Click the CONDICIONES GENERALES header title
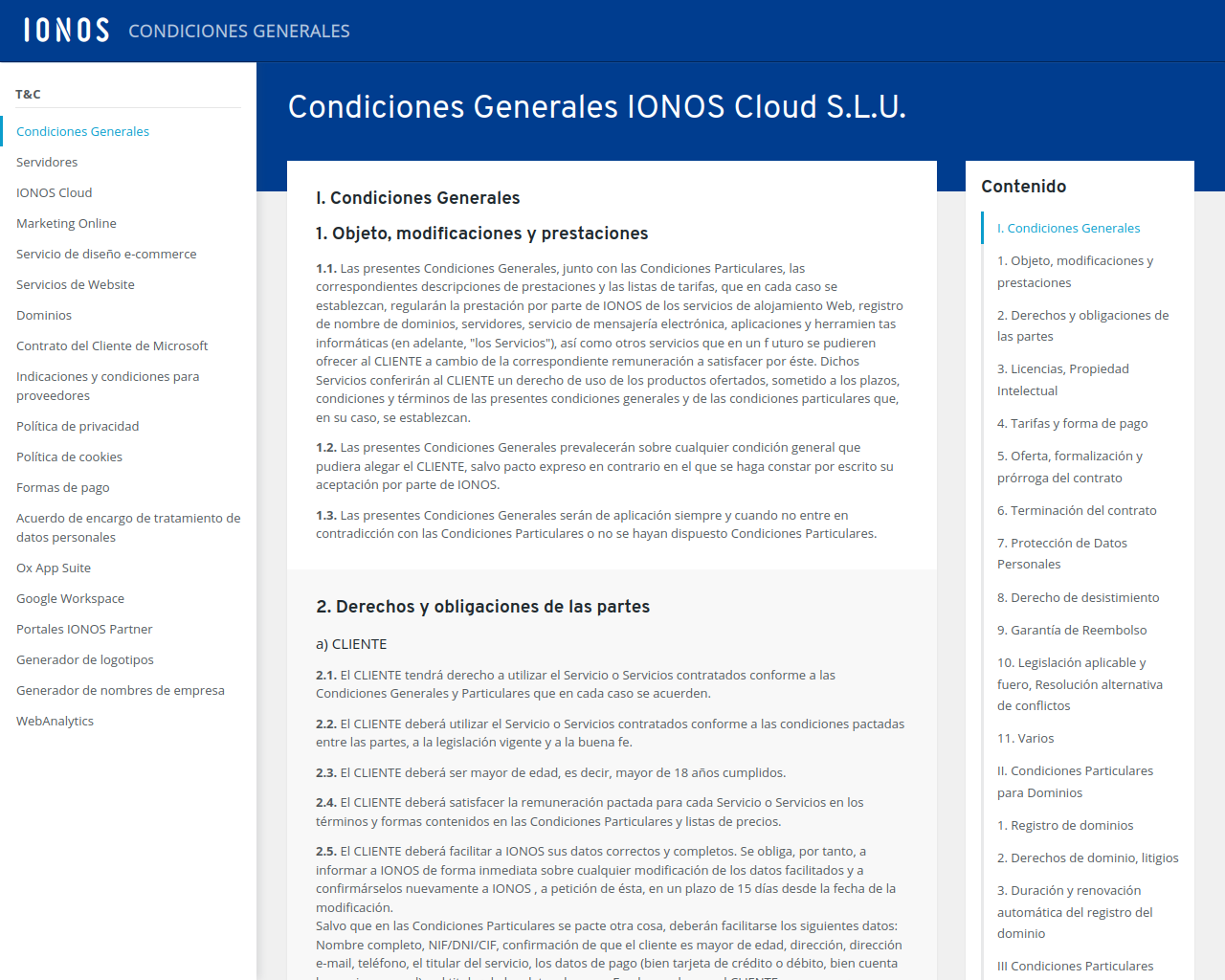 (x=239, y=32)
